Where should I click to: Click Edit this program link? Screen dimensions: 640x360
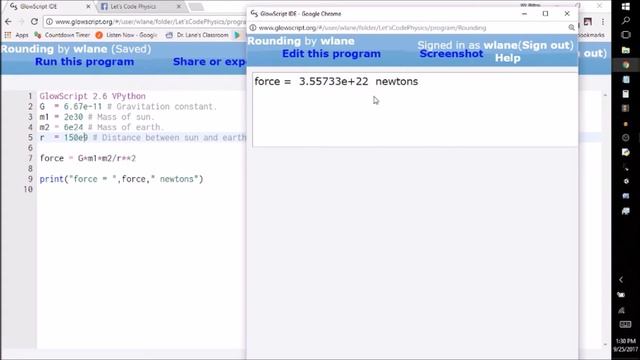click(331, 54)
